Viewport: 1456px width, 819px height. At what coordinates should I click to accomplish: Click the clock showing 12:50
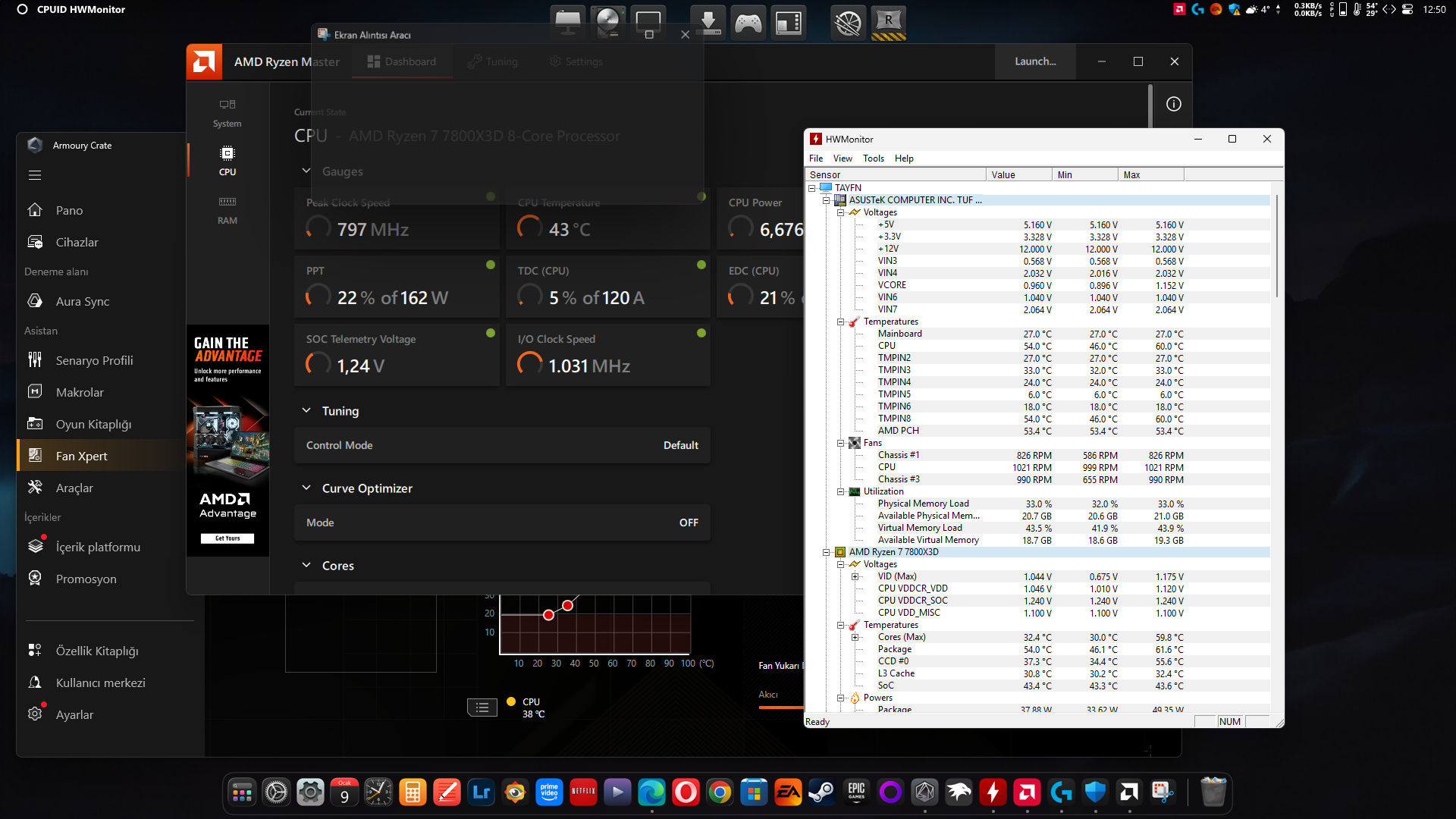1434,9
